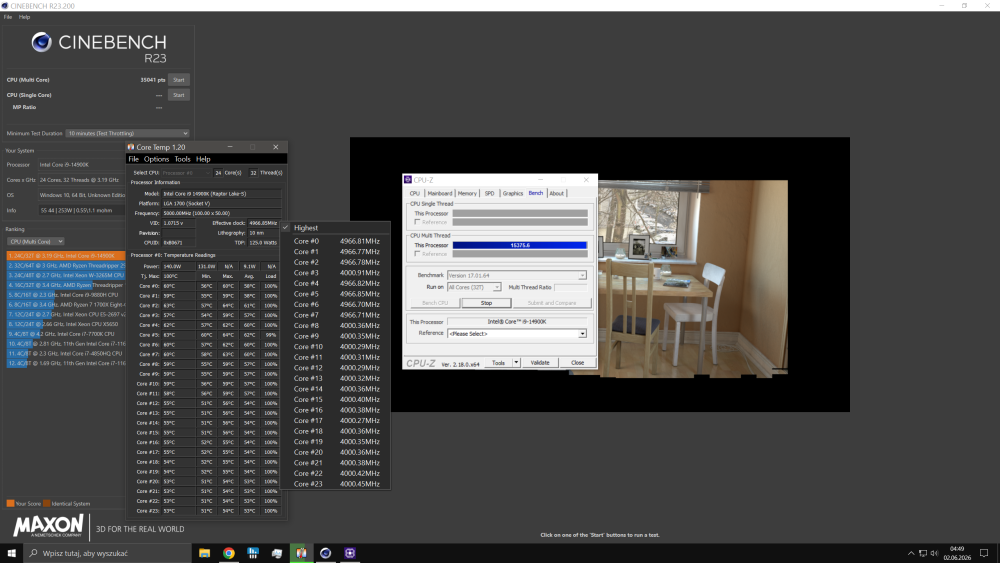Screen dimensions: 1000x563
Task: Click the Submit and Compare button
Action: (552, 303)
